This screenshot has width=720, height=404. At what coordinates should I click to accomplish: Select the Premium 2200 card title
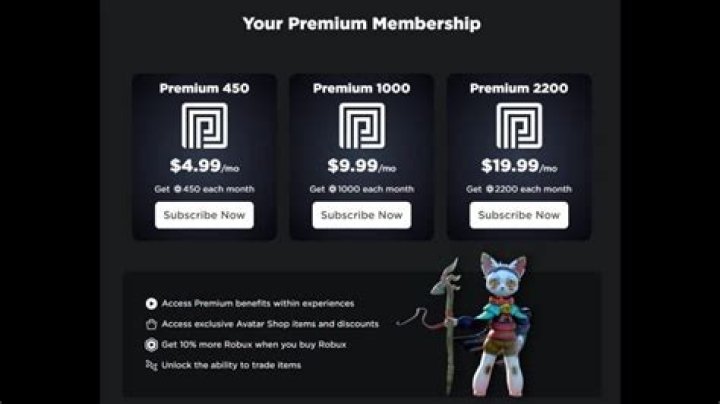[519, 88]
